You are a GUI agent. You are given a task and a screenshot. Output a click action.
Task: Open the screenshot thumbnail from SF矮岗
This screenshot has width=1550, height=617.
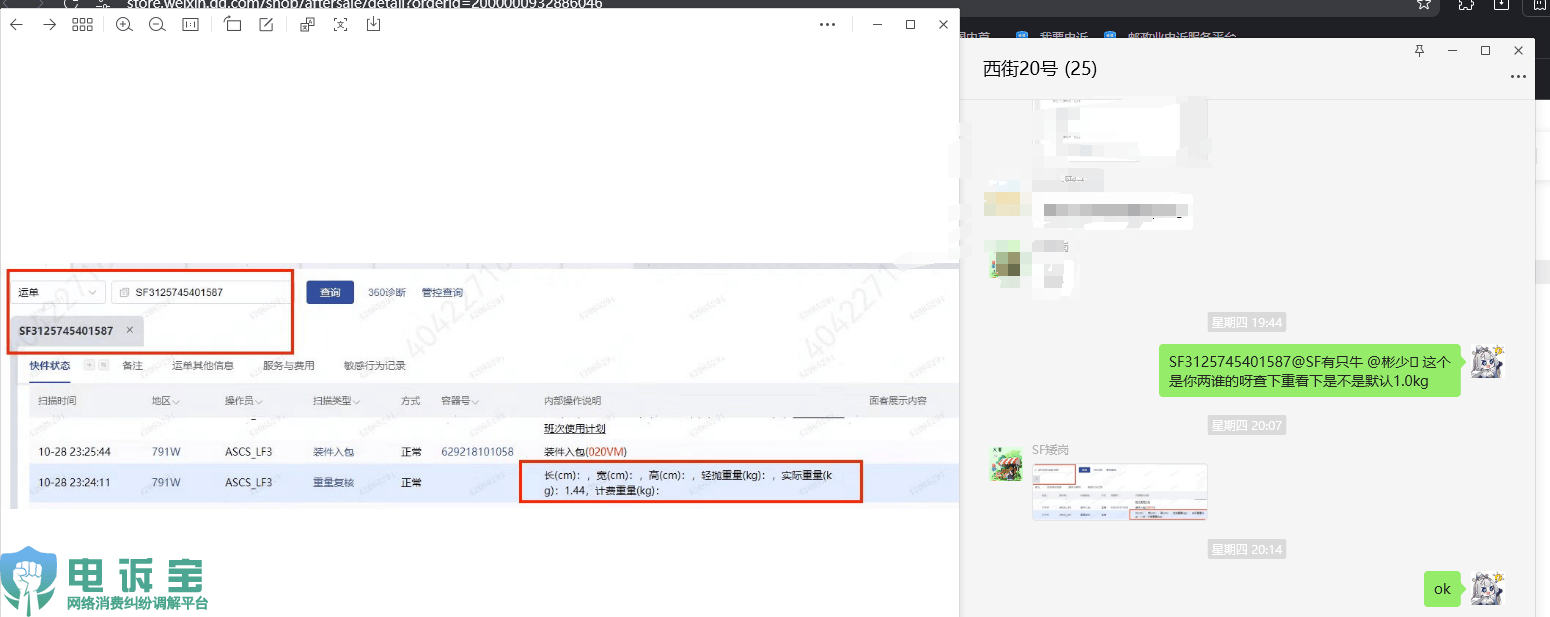pos(1120,492)
